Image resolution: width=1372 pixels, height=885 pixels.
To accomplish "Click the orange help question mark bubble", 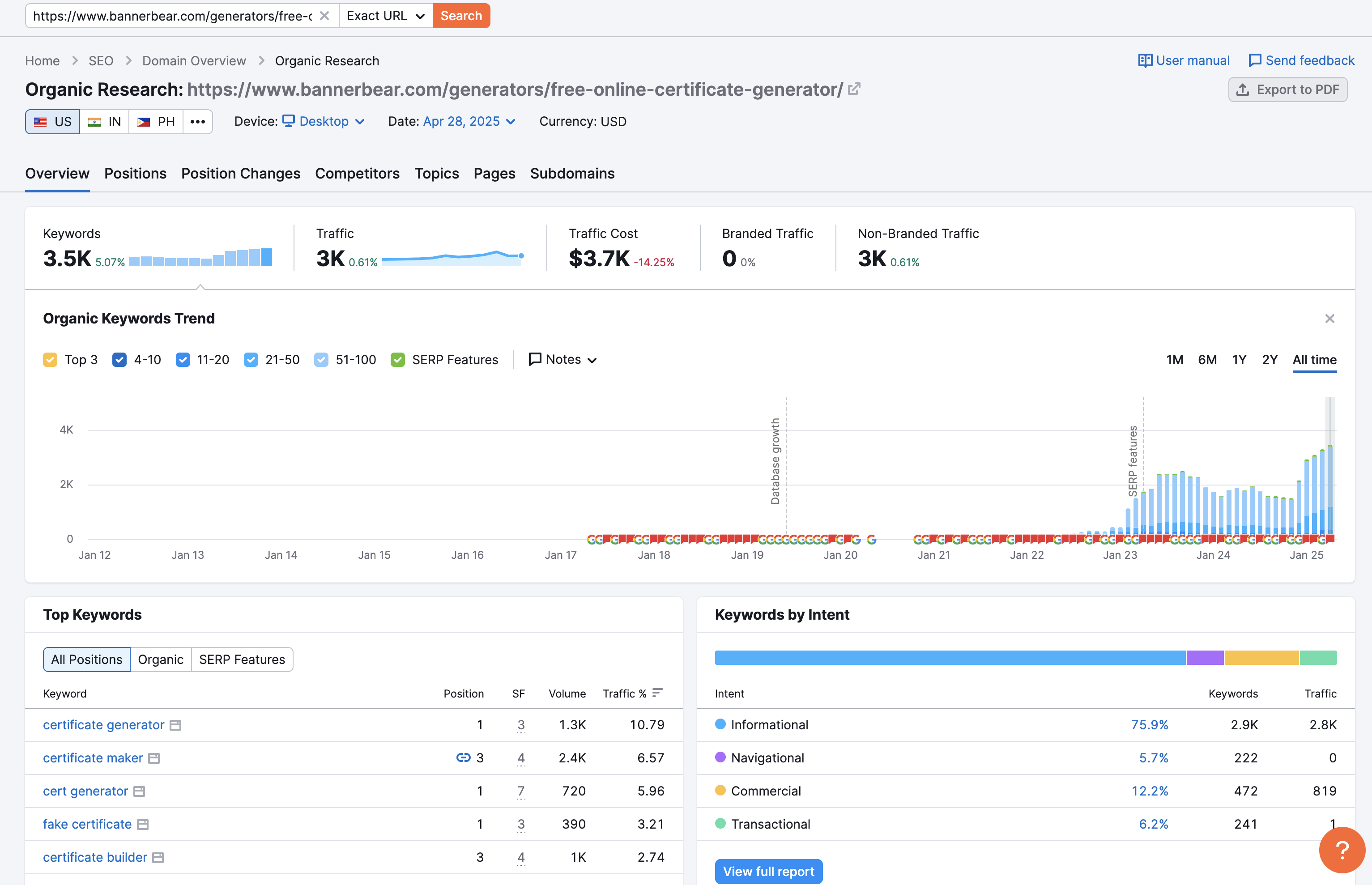I will tap(1341, 849).
